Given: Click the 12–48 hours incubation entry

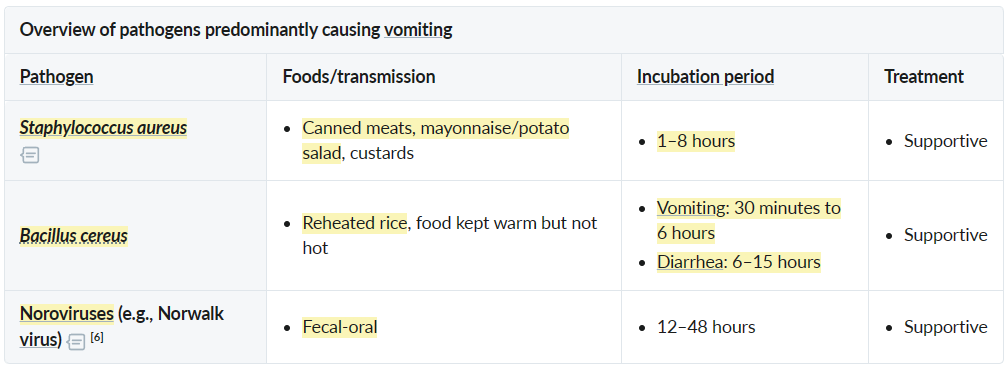Looking at the screenshot, I should coord(706,327).
